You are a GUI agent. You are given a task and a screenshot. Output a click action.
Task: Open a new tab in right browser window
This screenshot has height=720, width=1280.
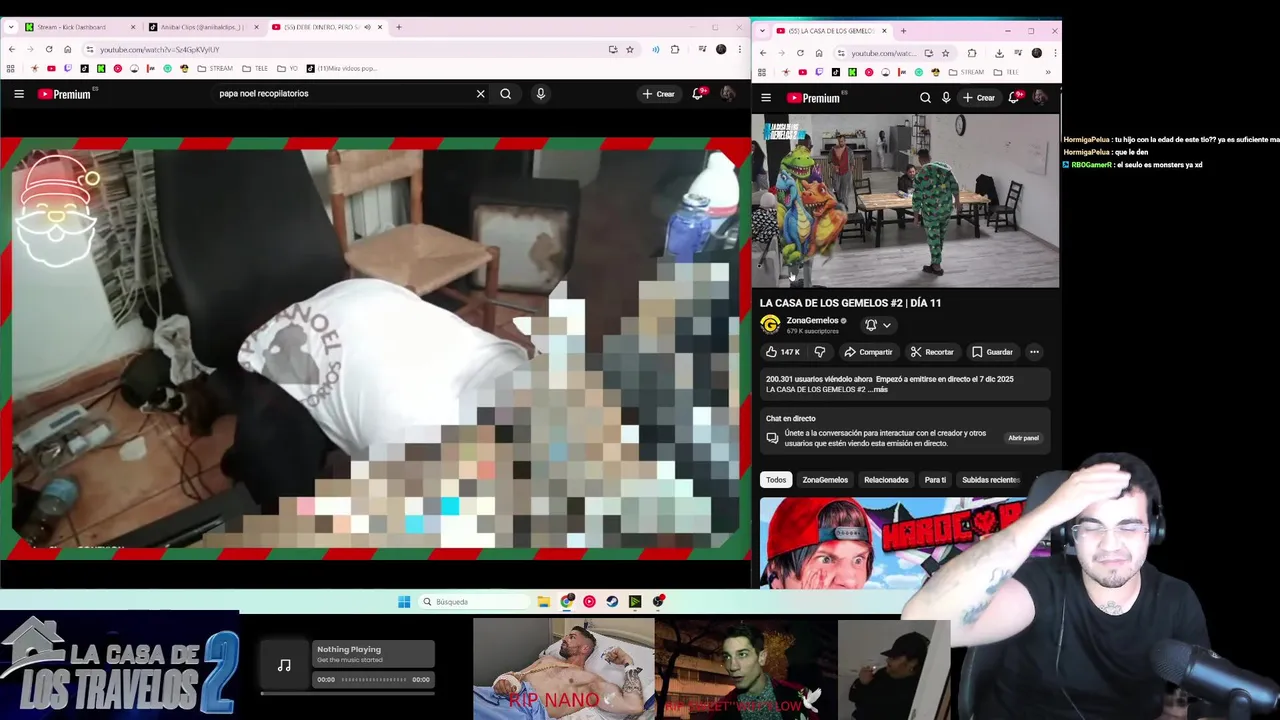[x=903, y=31]
